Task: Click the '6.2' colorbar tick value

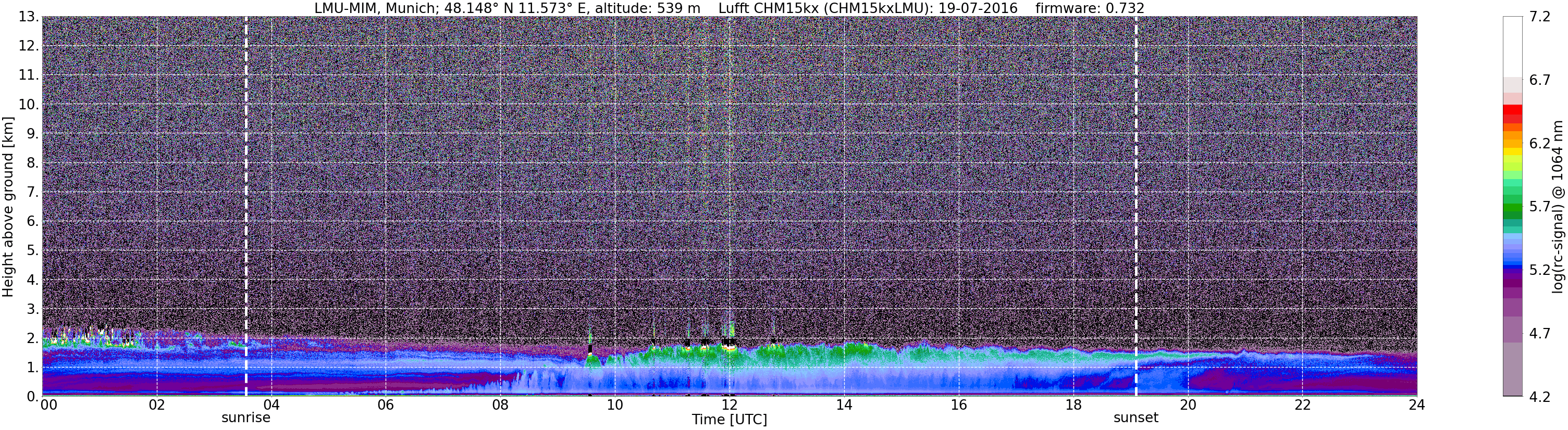Action: coord(1539,144)
